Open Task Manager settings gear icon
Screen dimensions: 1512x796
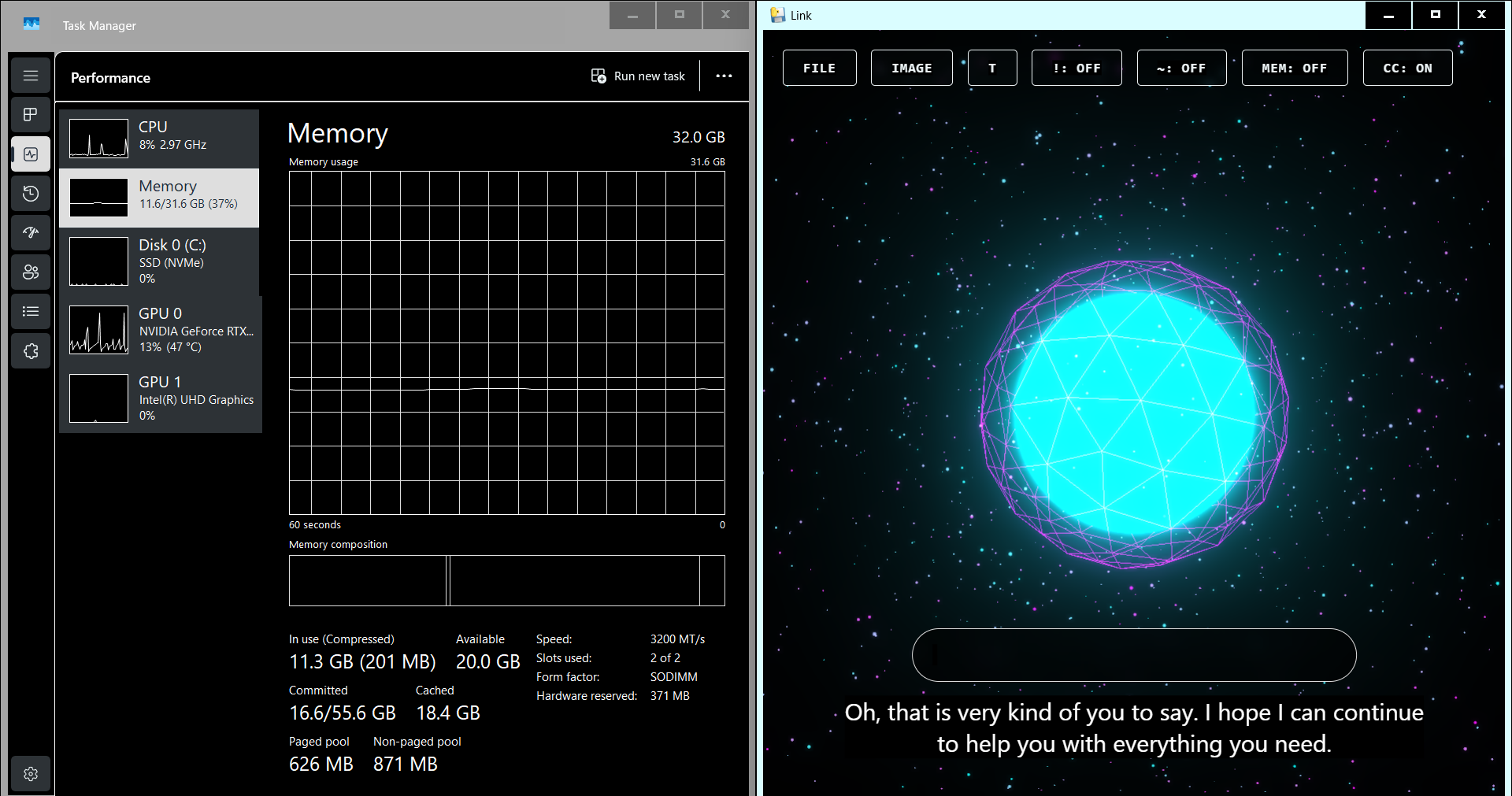[x=31, y=774]
